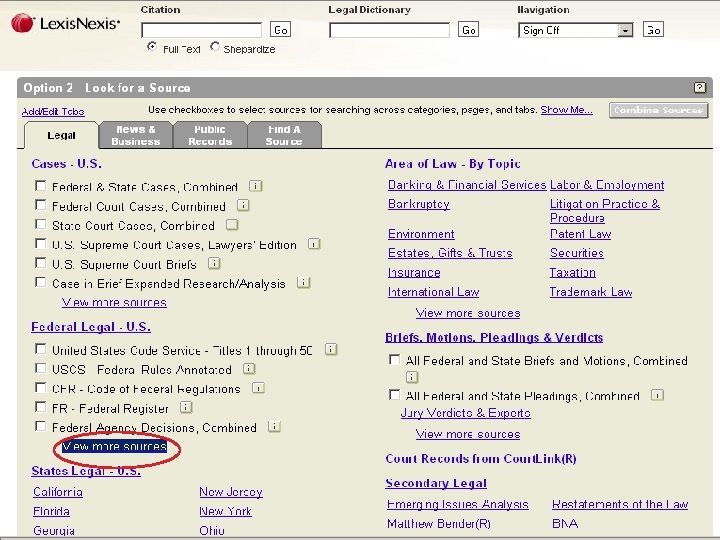Check Case in Brief Expanded Research/Analysis

[40, 282]
